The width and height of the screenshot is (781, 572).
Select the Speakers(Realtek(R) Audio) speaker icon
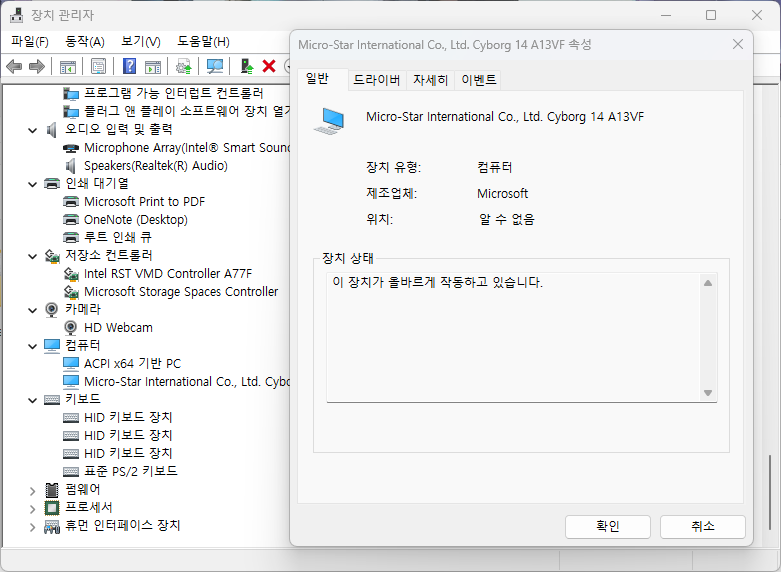[x=71, y=166]
